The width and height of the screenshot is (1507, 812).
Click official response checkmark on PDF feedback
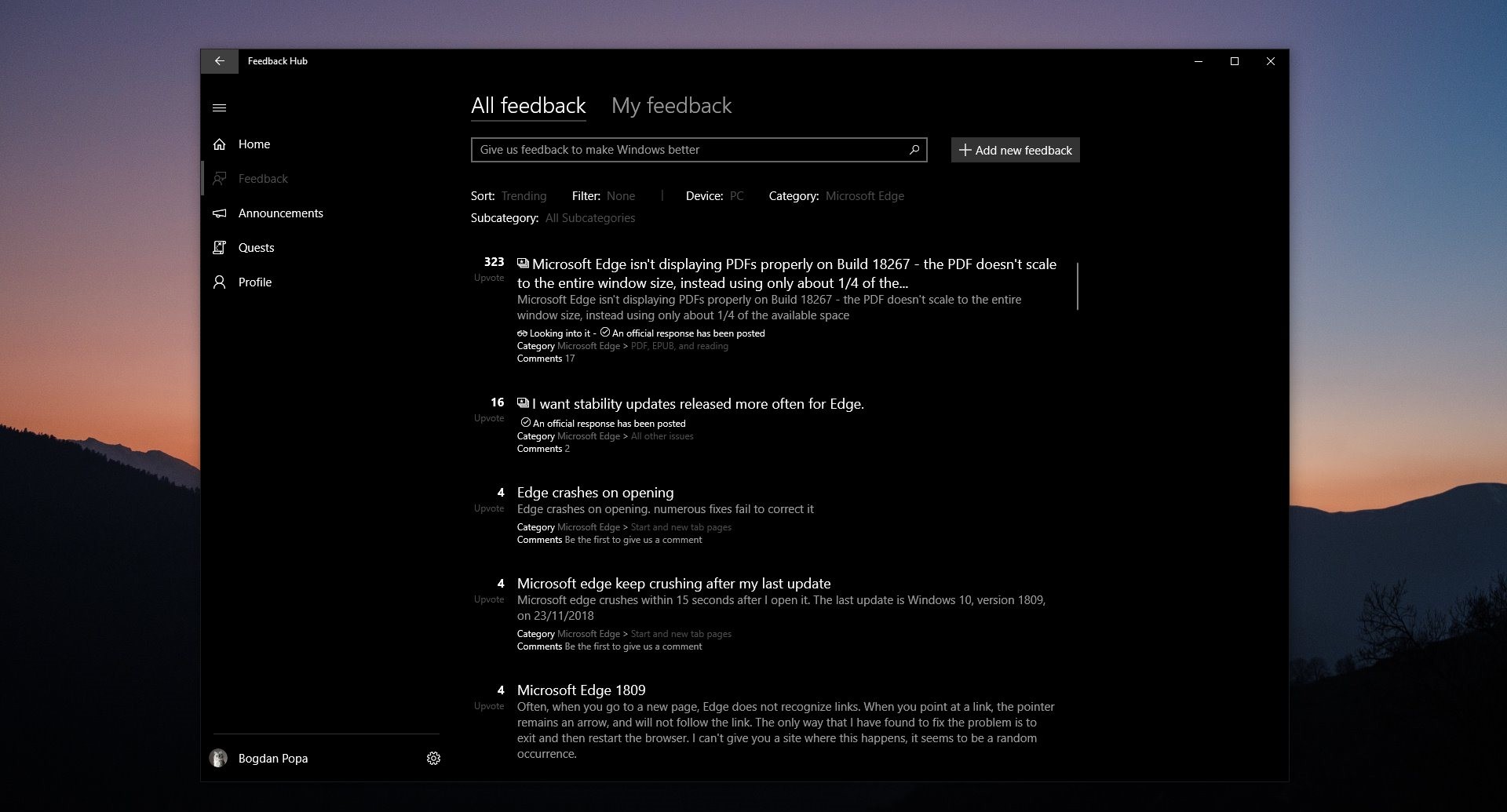click(605, 333)
